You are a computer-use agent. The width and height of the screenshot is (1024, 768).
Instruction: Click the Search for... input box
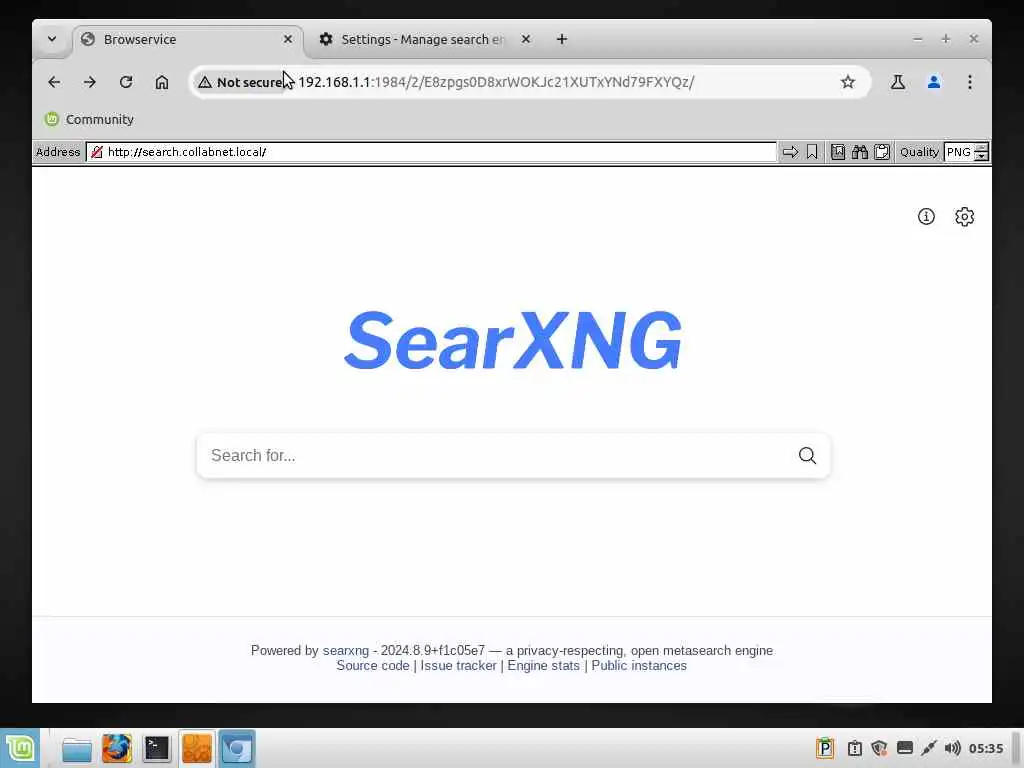coord(496,455)
